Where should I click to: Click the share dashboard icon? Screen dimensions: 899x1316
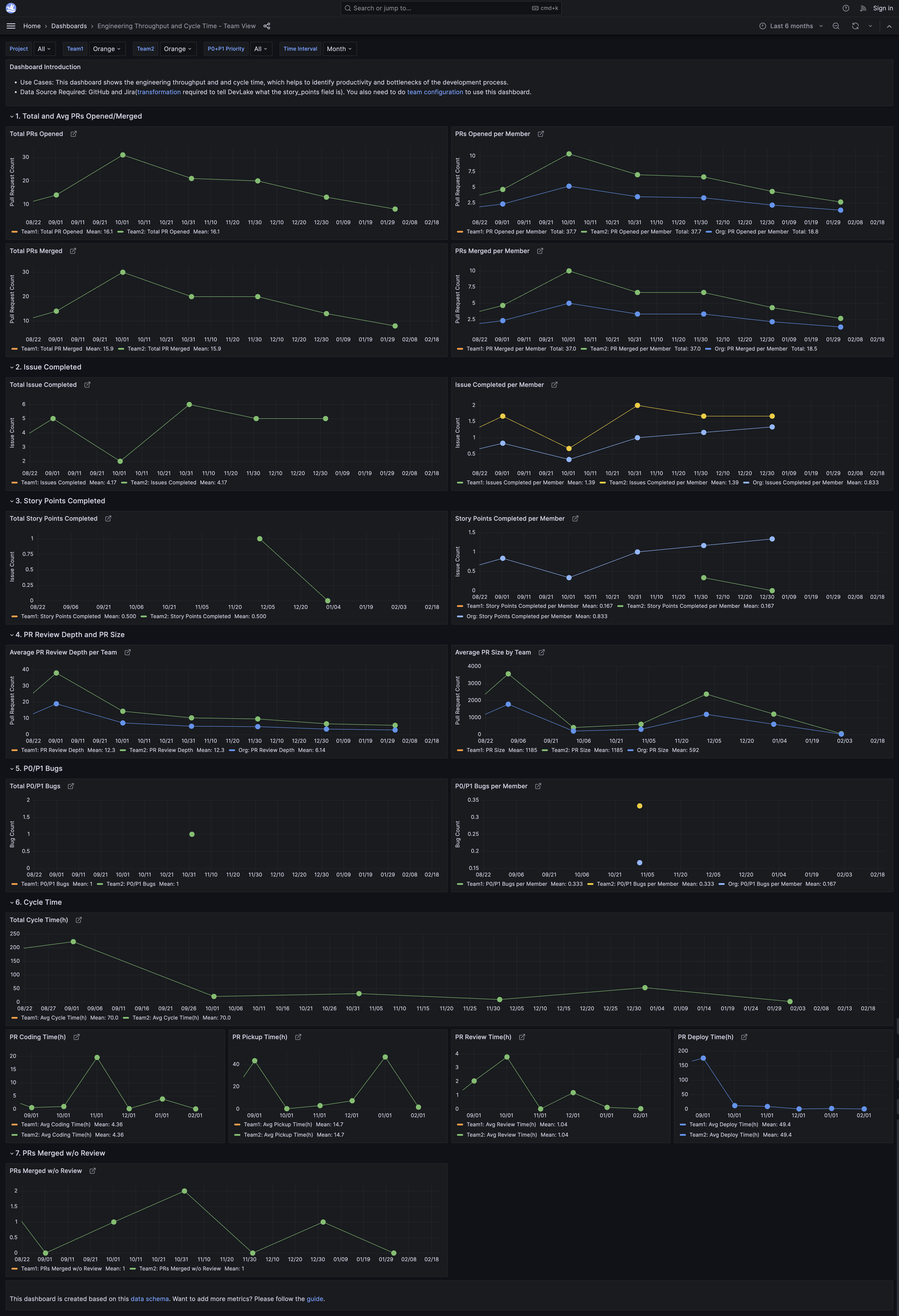tap(267, 26)
